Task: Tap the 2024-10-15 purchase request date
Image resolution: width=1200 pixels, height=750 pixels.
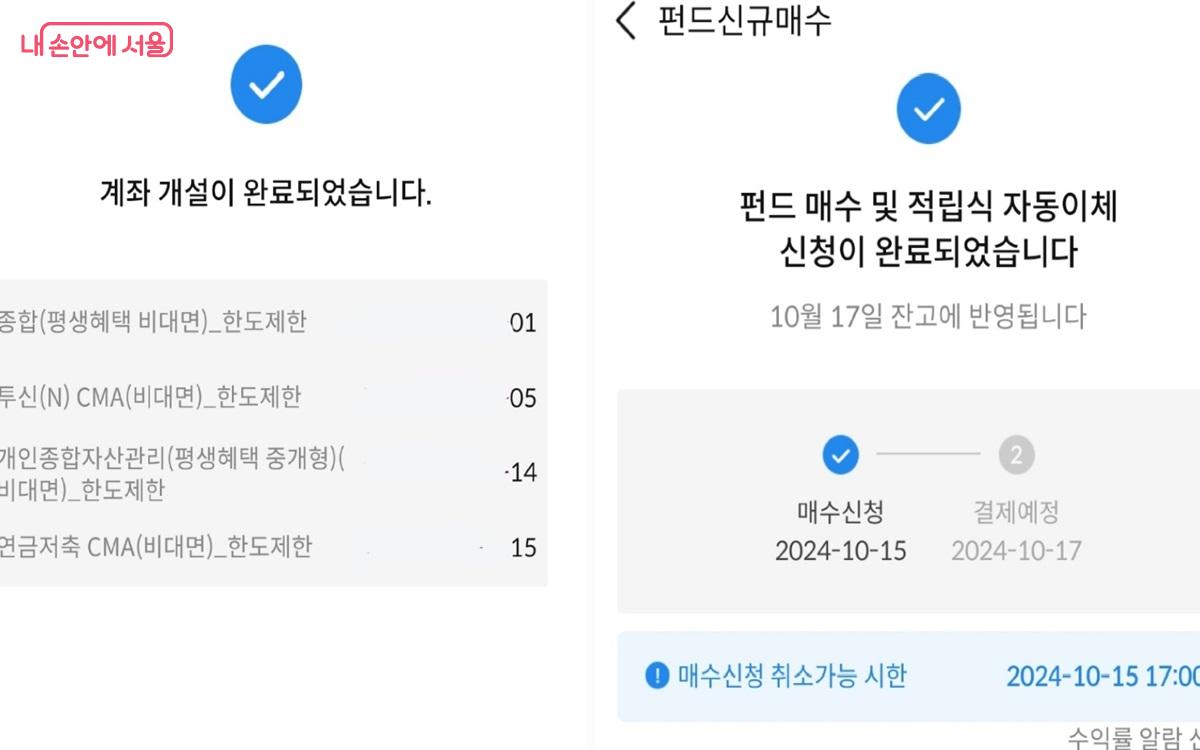Action: click(x=840, y=549)
